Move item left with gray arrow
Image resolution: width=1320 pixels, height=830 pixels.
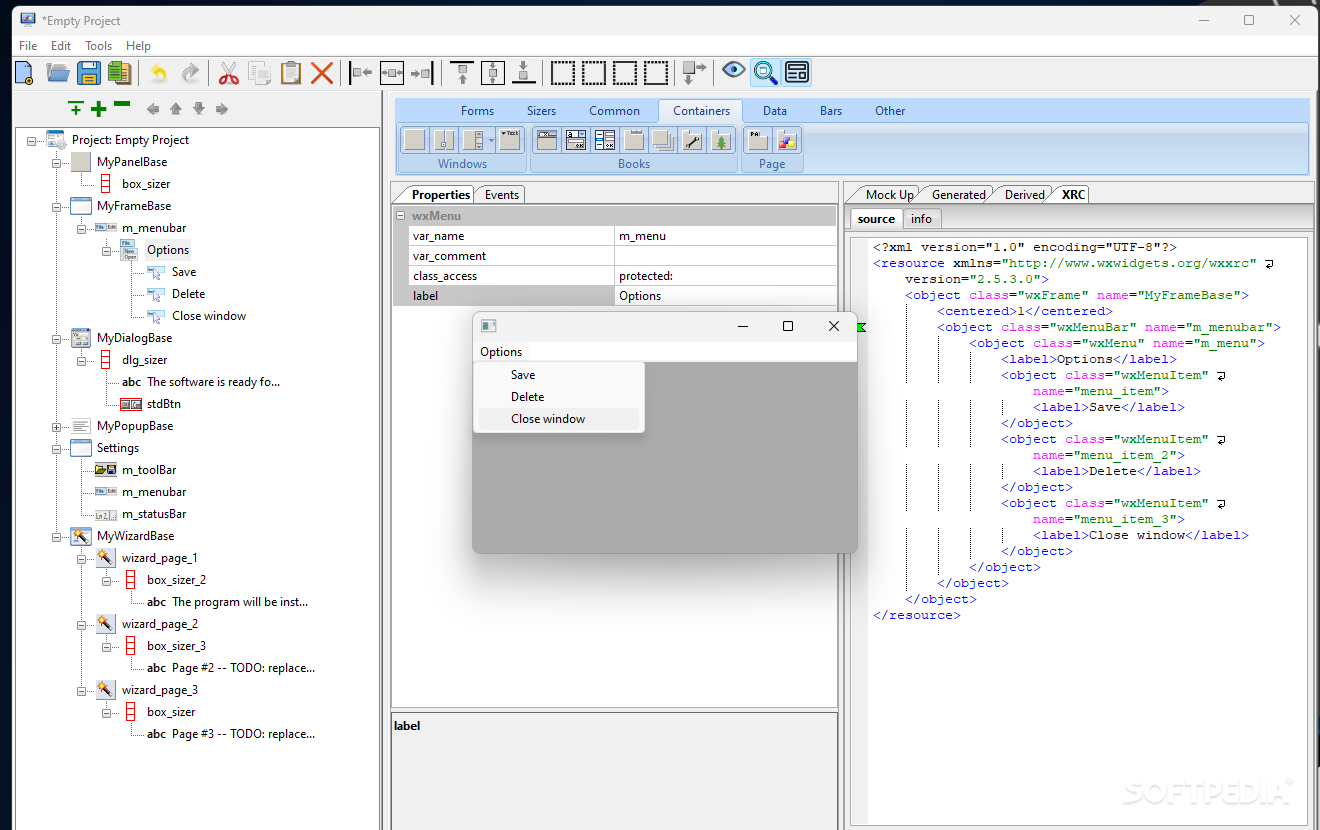tap(153, 109)
